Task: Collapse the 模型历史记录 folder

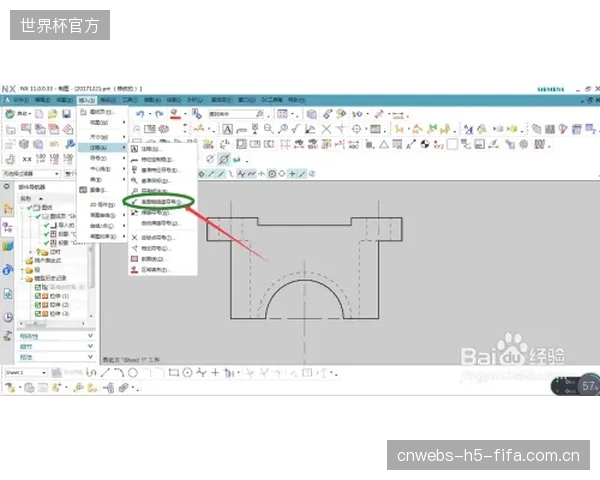Action: 23,279
